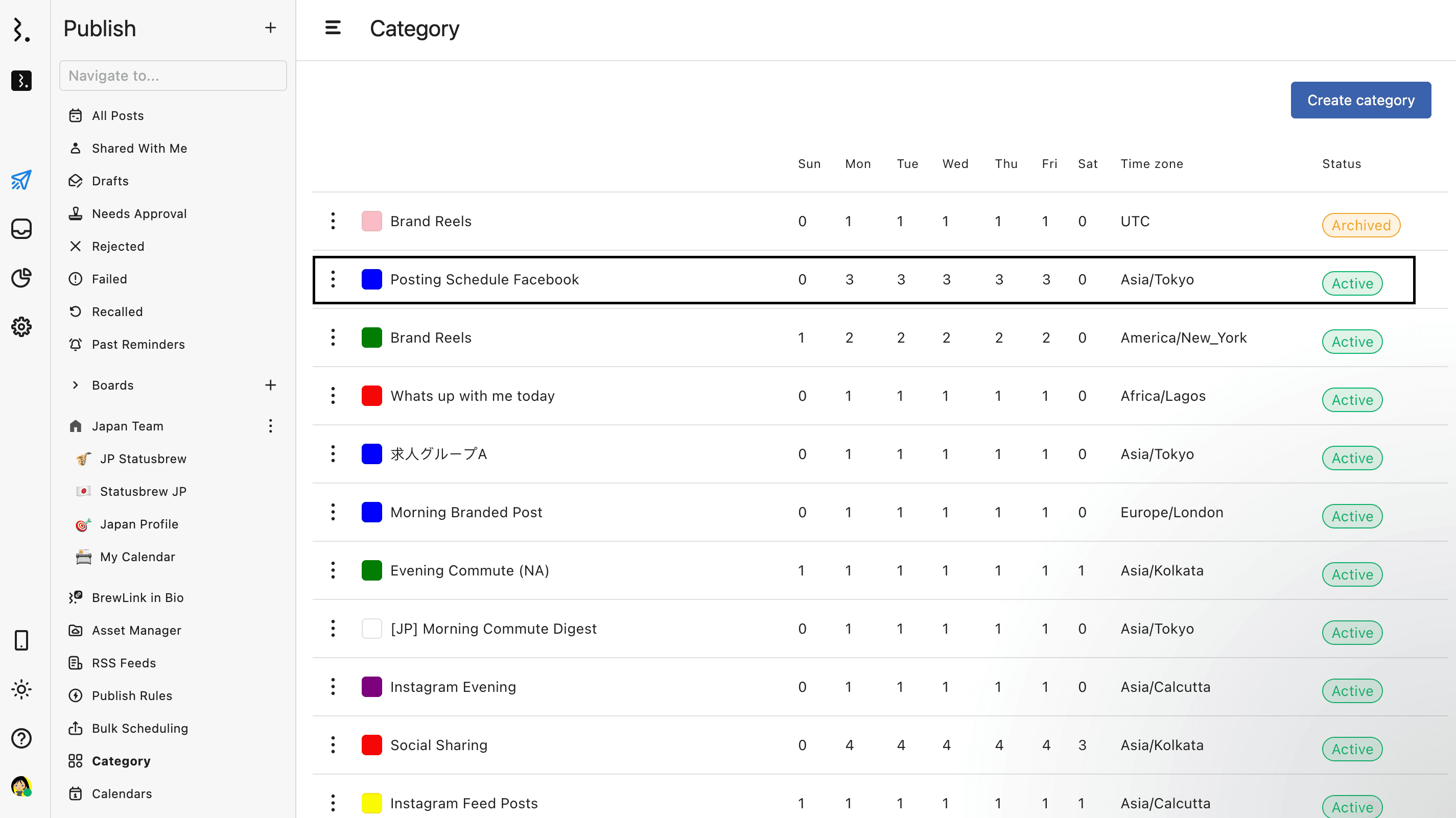Open options menu for Social Sharing row
The width and height of the screenshot is (1456, 818).
[x=333, y=744]
